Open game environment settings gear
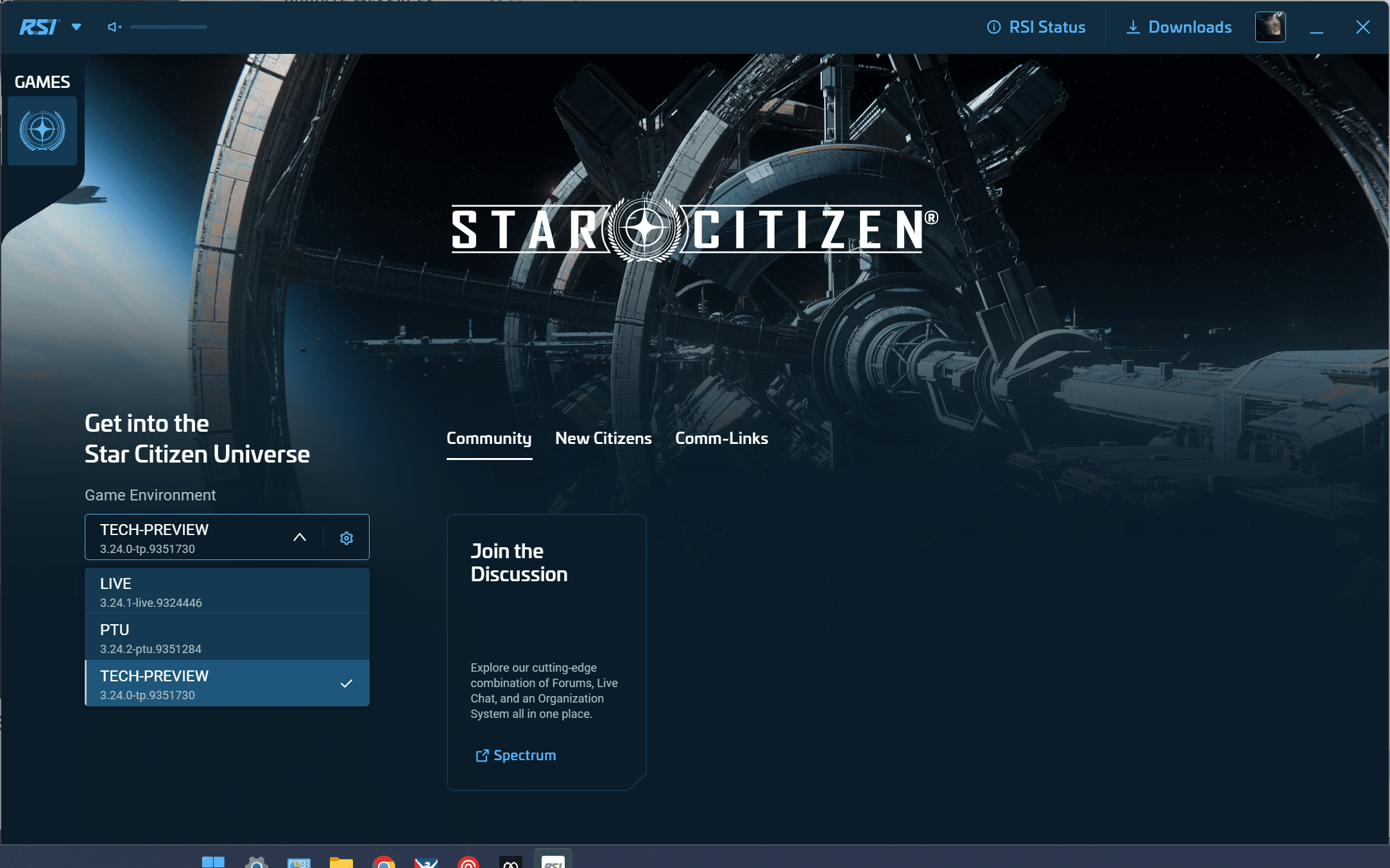Image resolution: width=1390 pixels, height=868 pixels. [347, 538]
